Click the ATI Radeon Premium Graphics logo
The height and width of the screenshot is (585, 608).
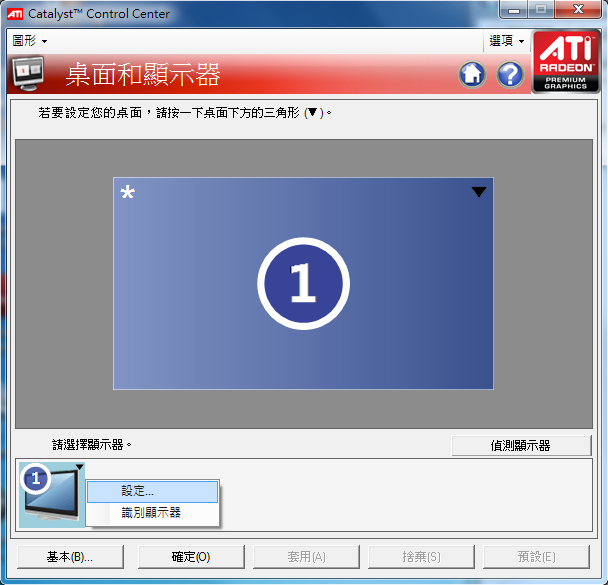(566, 61)
